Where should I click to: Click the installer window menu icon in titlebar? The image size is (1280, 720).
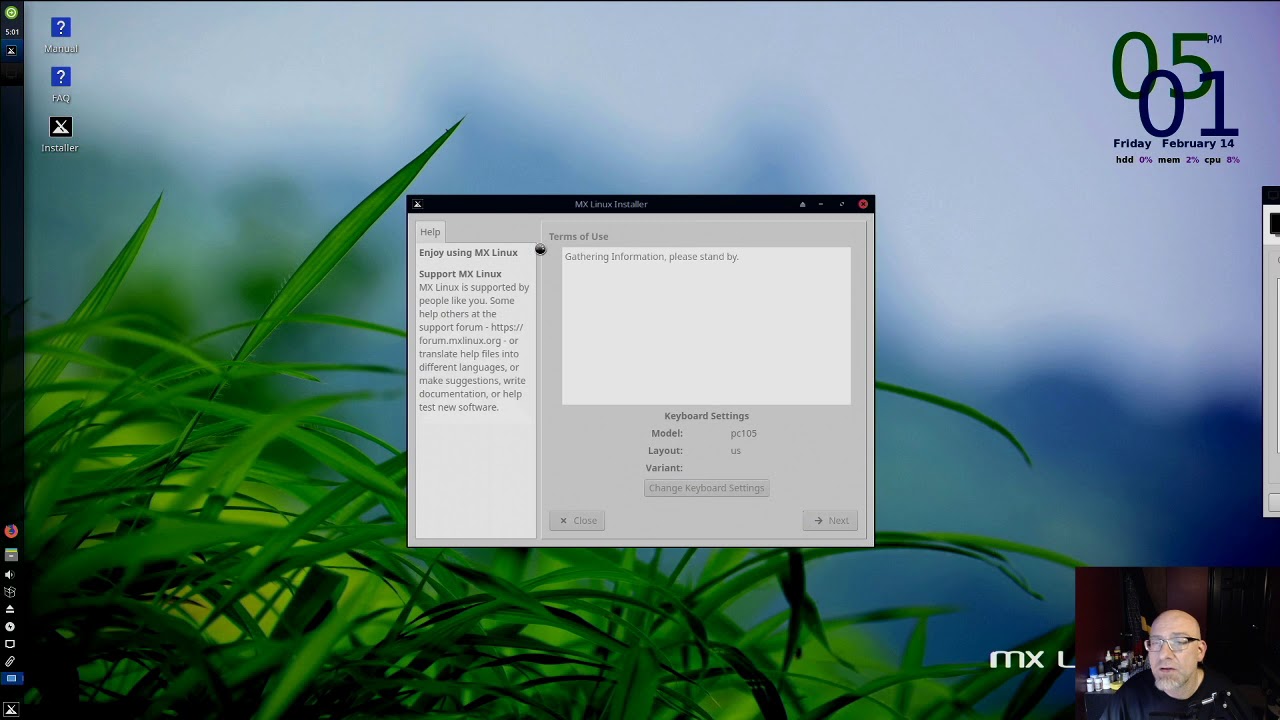(x=417, y=204)
